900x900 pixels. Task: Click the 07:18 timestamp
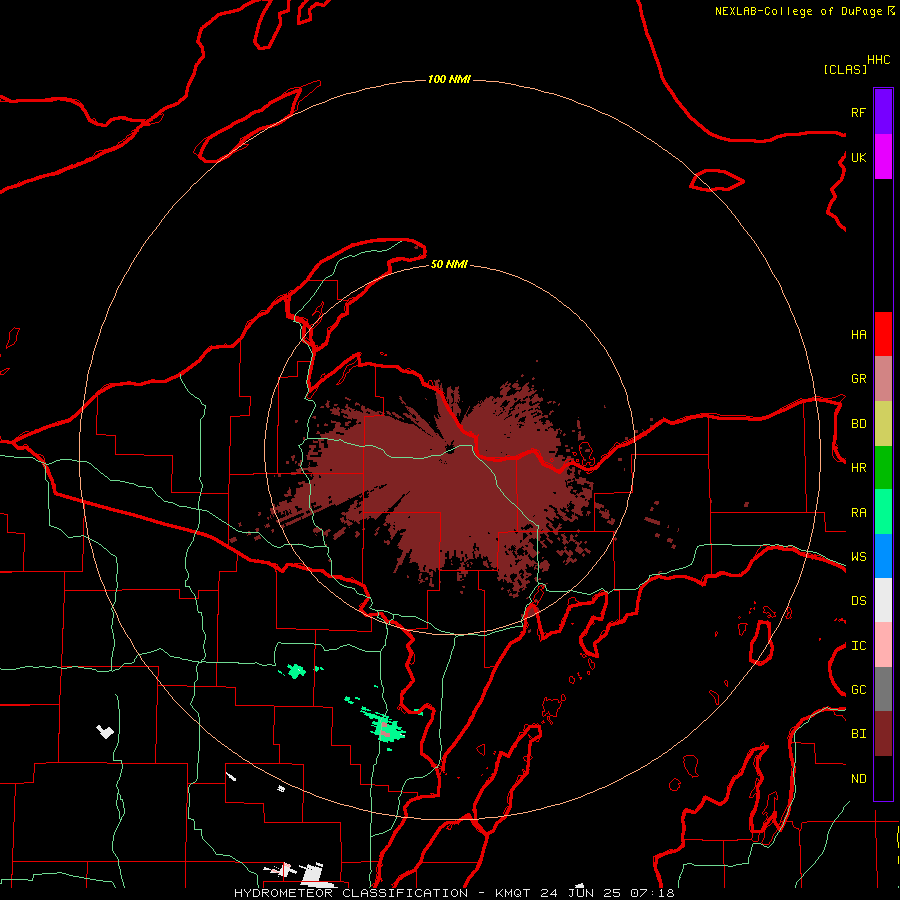tap(652, 893)
